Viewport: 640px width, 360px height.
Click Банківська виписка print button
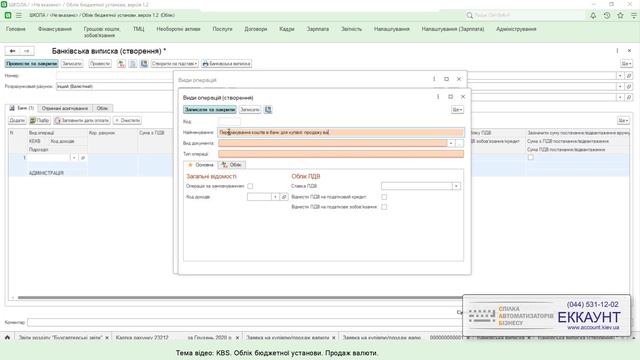pyautogui.click(x=227, y=64)
